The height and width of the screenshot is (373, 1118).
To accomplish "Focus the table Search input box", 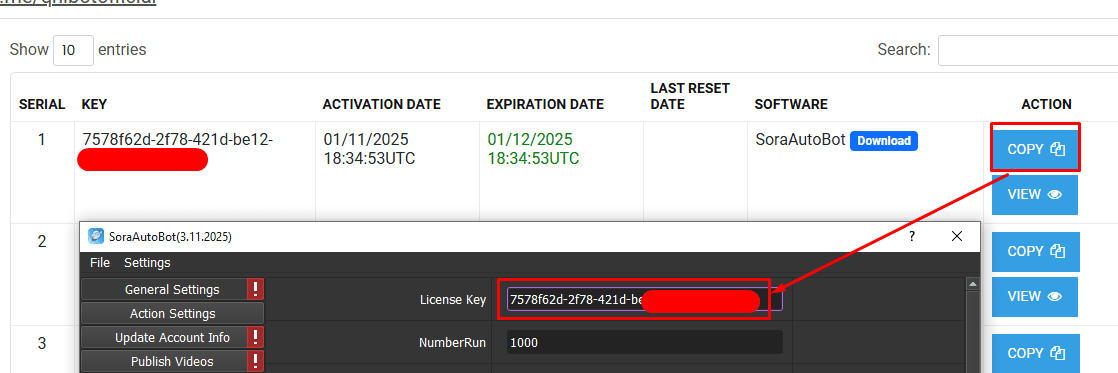I will [x=1027, y=51].
